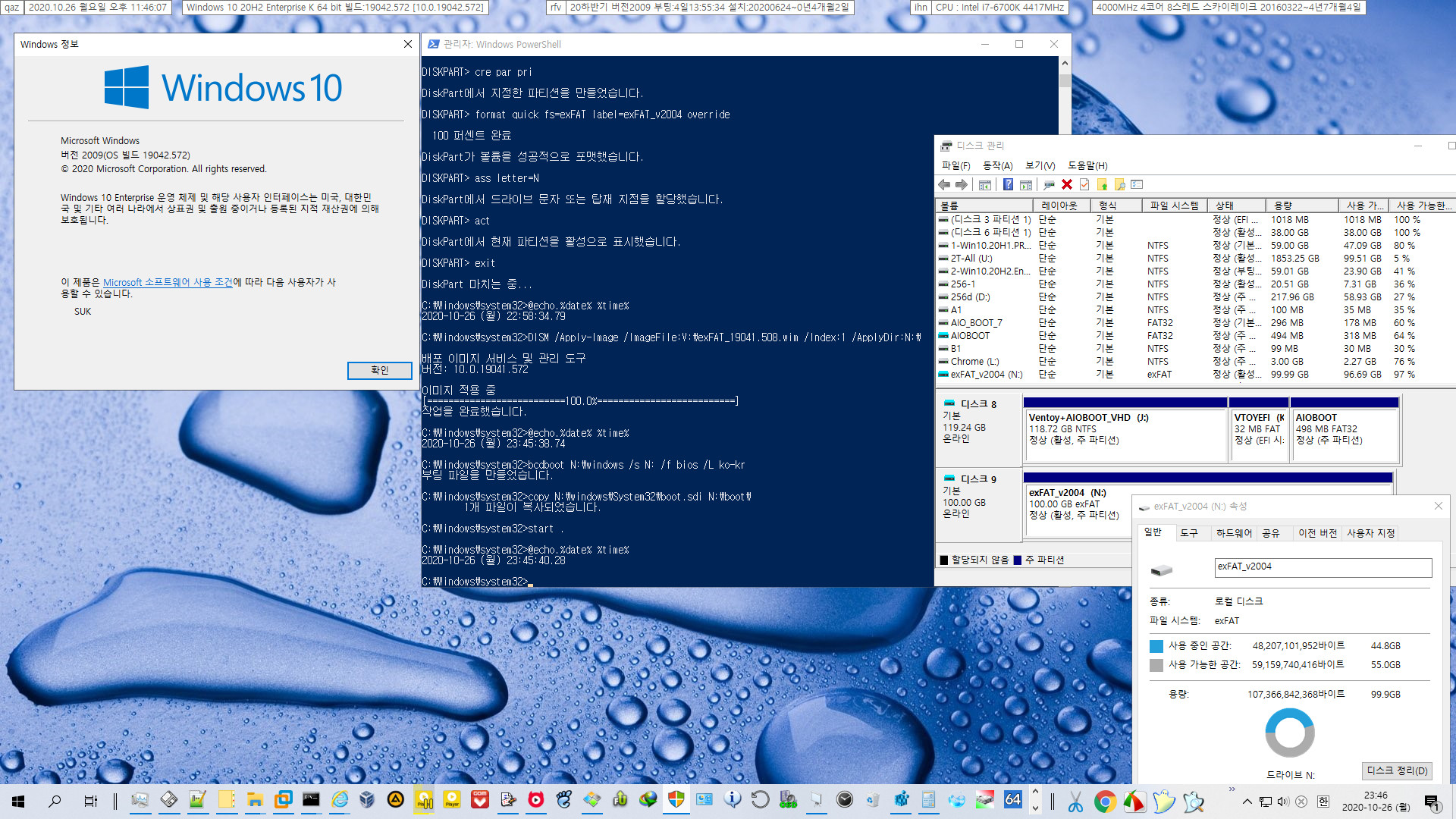1456x819 pixels.
Task: Click the volume label field exFAT_v2004
Action: point(1323,566)
